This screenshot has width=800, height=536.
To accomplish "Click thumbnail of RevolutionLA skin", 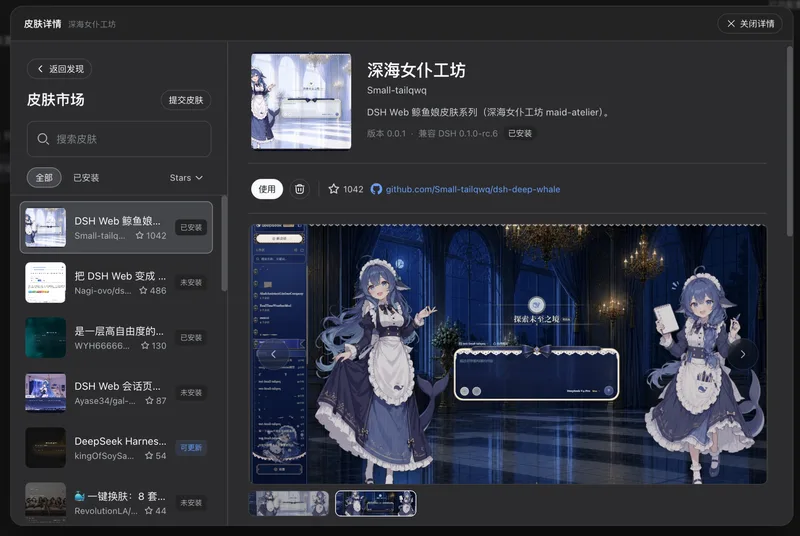I will tap(45, 502).
